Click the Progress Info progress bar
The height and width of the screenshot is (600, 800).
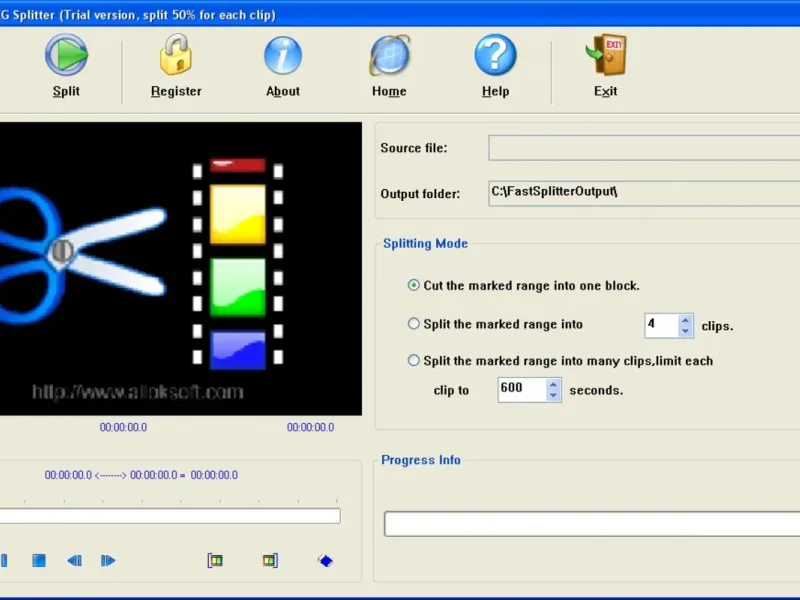click(592, 523)
